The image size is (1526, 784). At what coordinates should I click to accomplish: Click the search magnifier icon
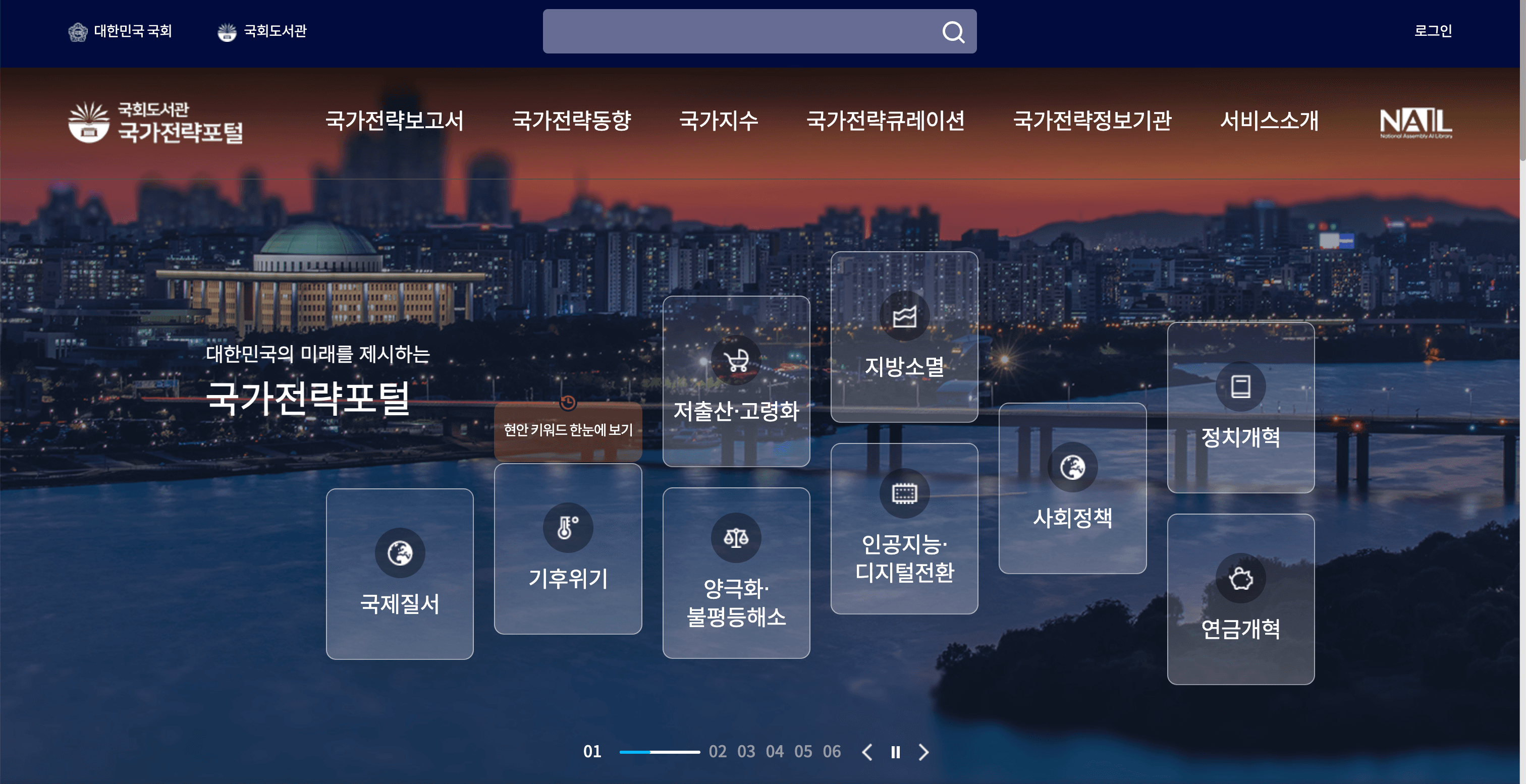pyautogui.click(x=953, y=31)
